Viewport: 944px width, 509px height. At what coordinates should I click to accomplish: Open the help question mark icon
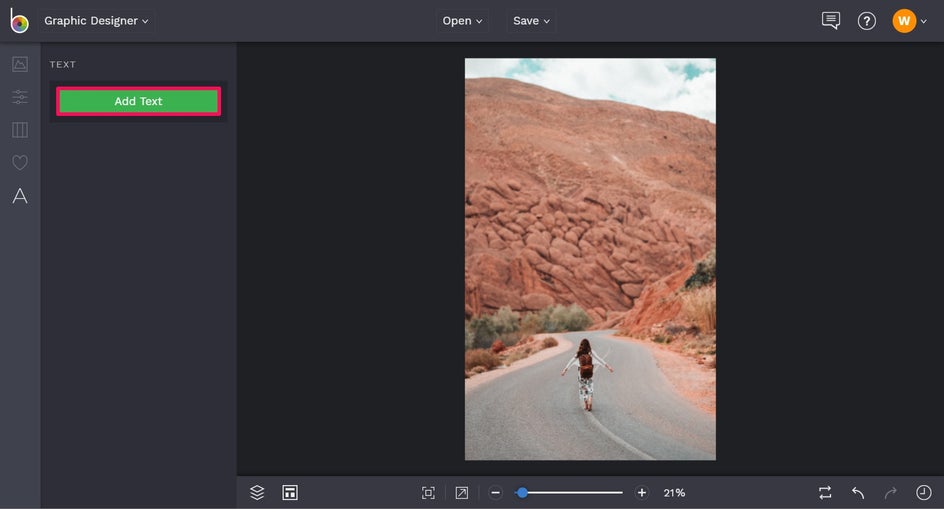pos(866,21)
